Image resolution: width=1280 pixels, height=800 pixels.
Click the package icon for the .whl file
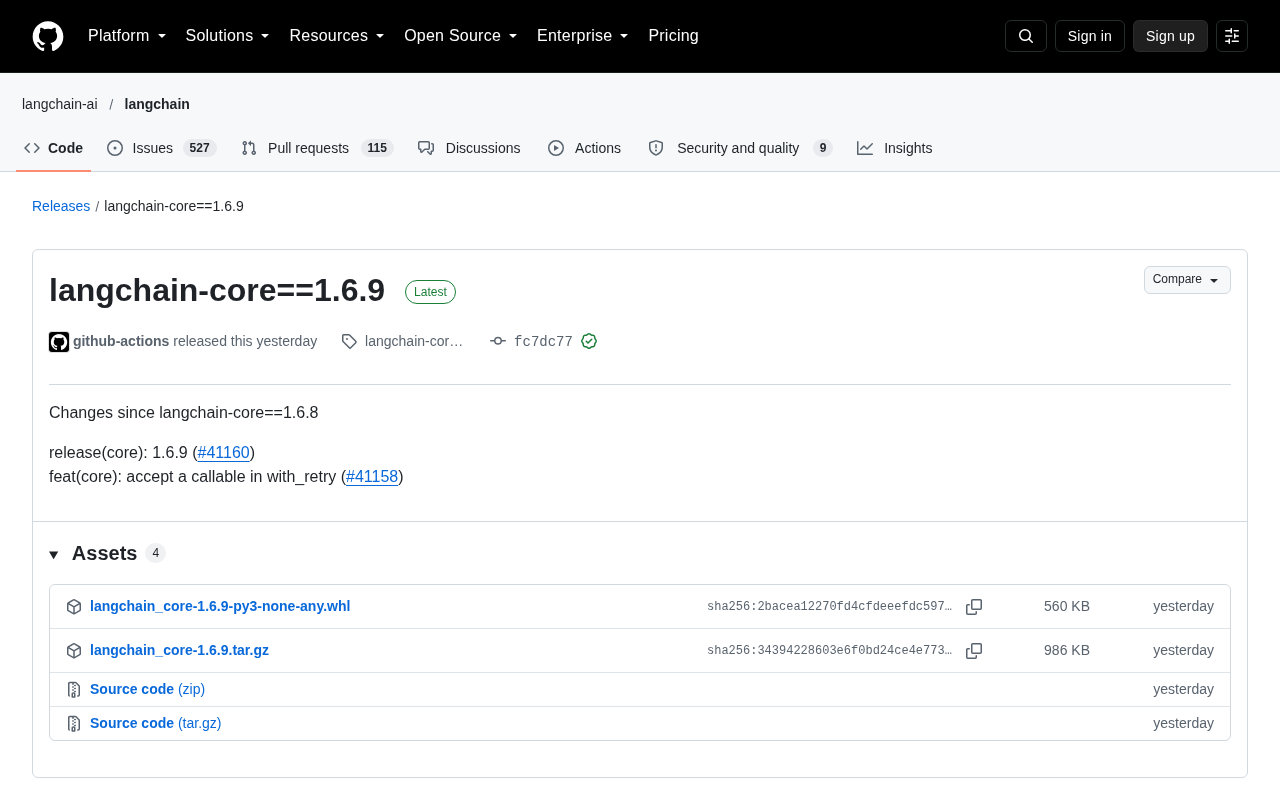click(74, 607)
